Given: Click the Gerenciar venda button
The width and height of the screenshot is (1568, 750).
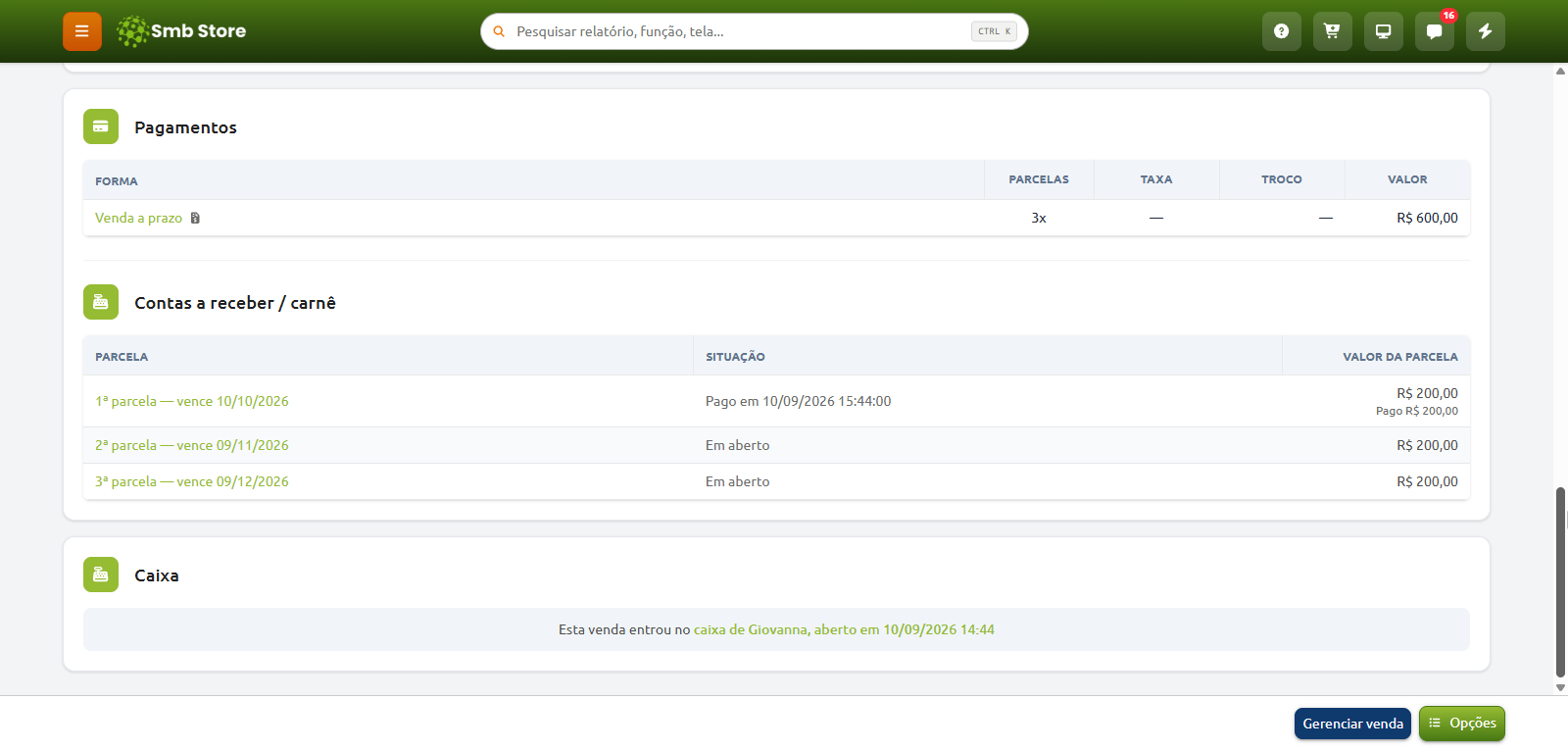Looking at the screenshot, I should coord(1352,724).
